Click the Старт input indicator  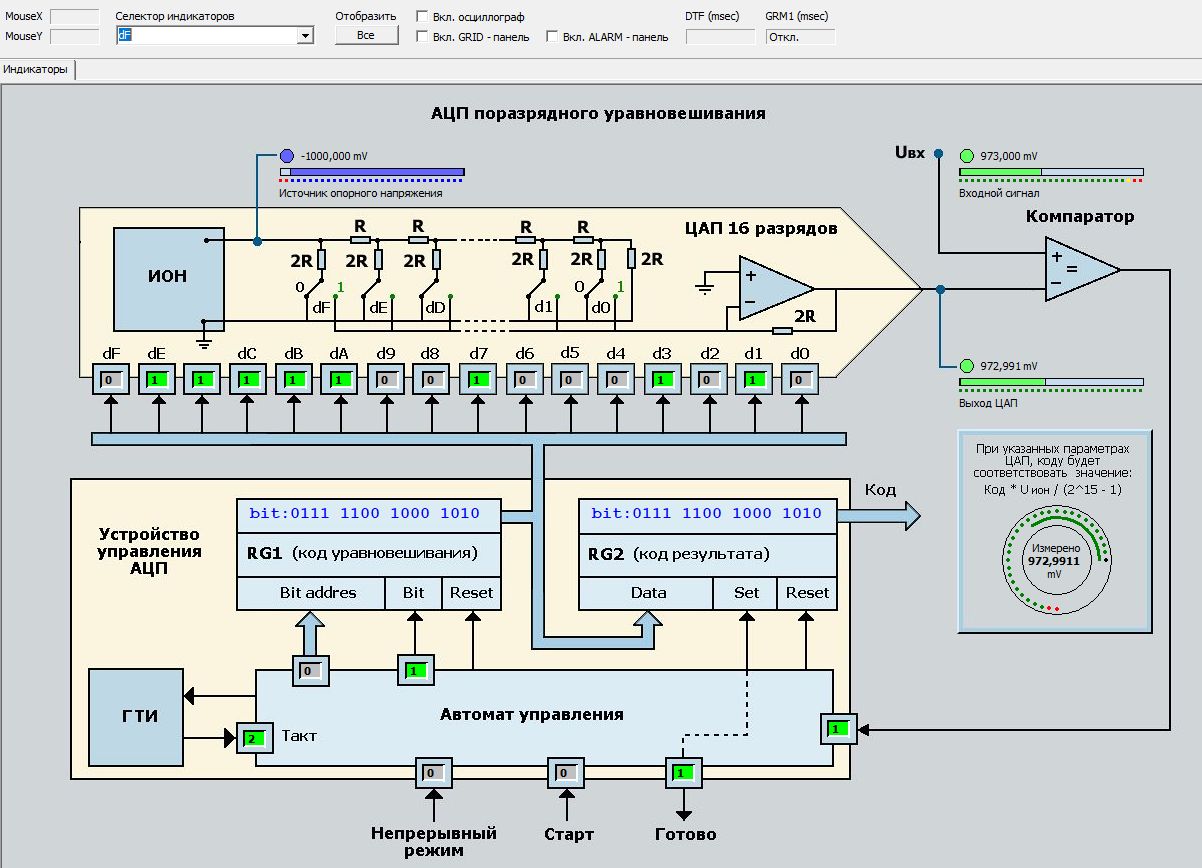coord(564,773)
